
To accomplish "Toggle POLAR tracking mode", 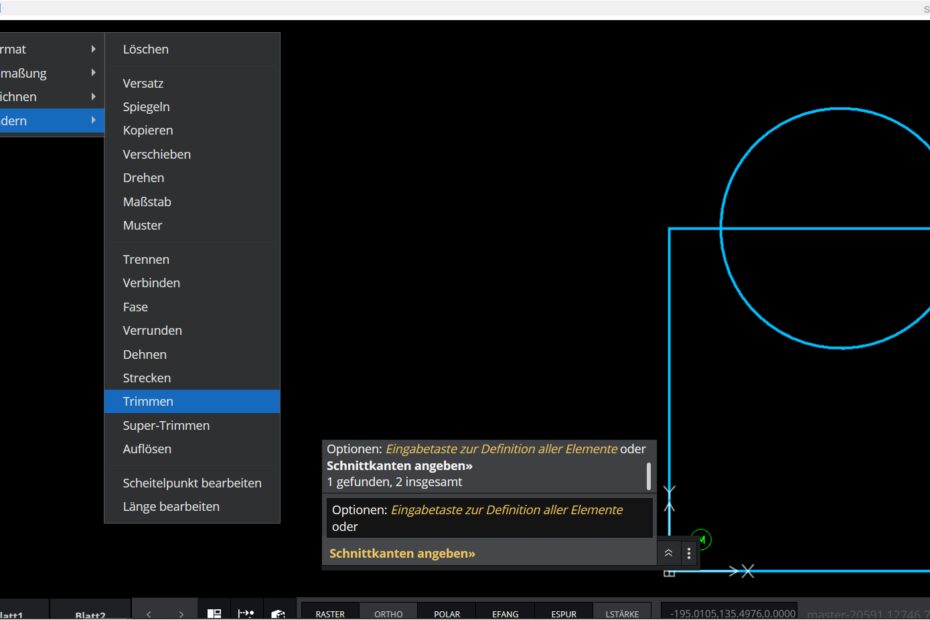I will point(447,613).
